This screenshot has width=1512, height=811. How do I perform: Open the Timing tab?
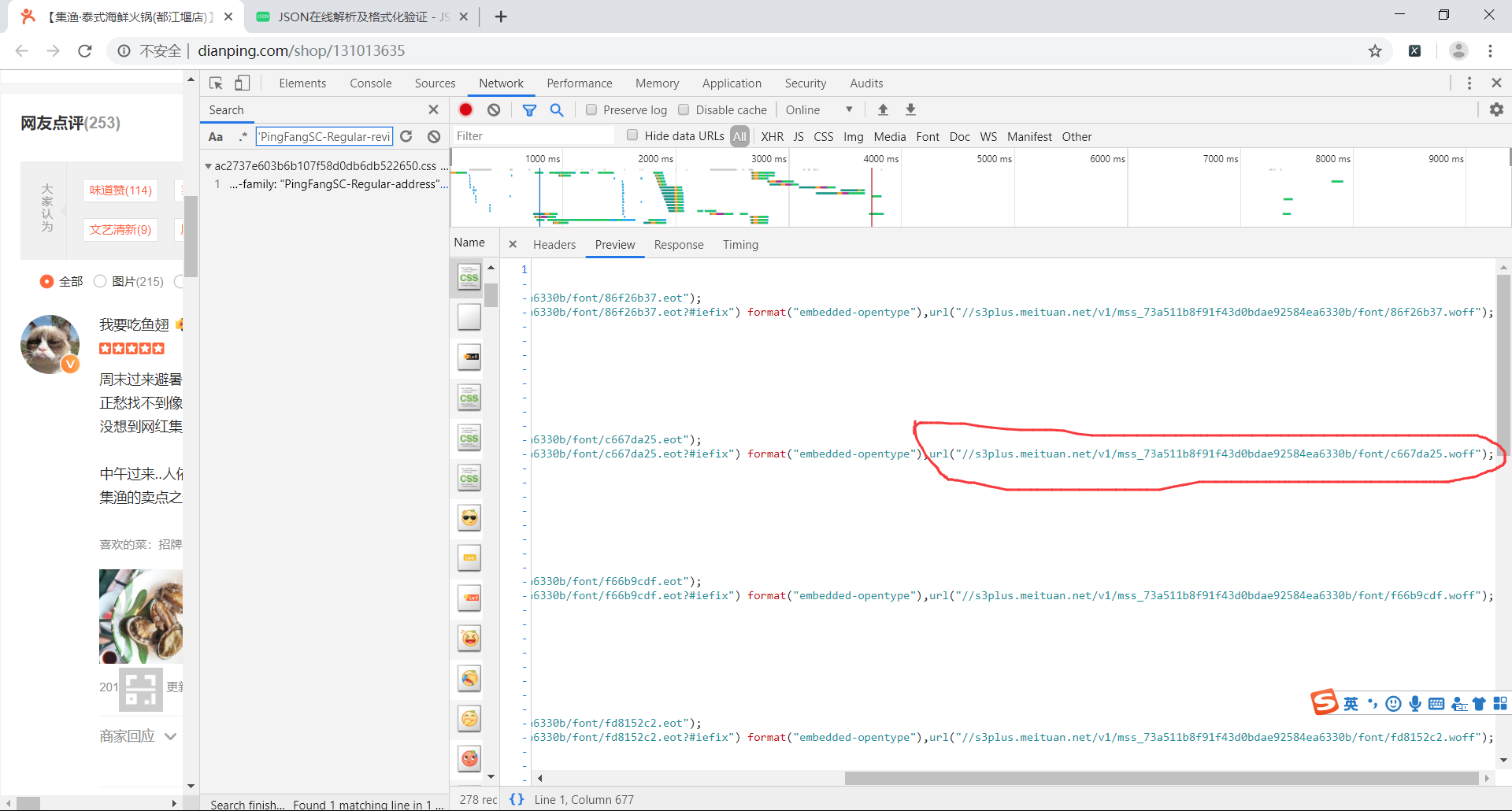pyautogui.click(x=741, y=245)
